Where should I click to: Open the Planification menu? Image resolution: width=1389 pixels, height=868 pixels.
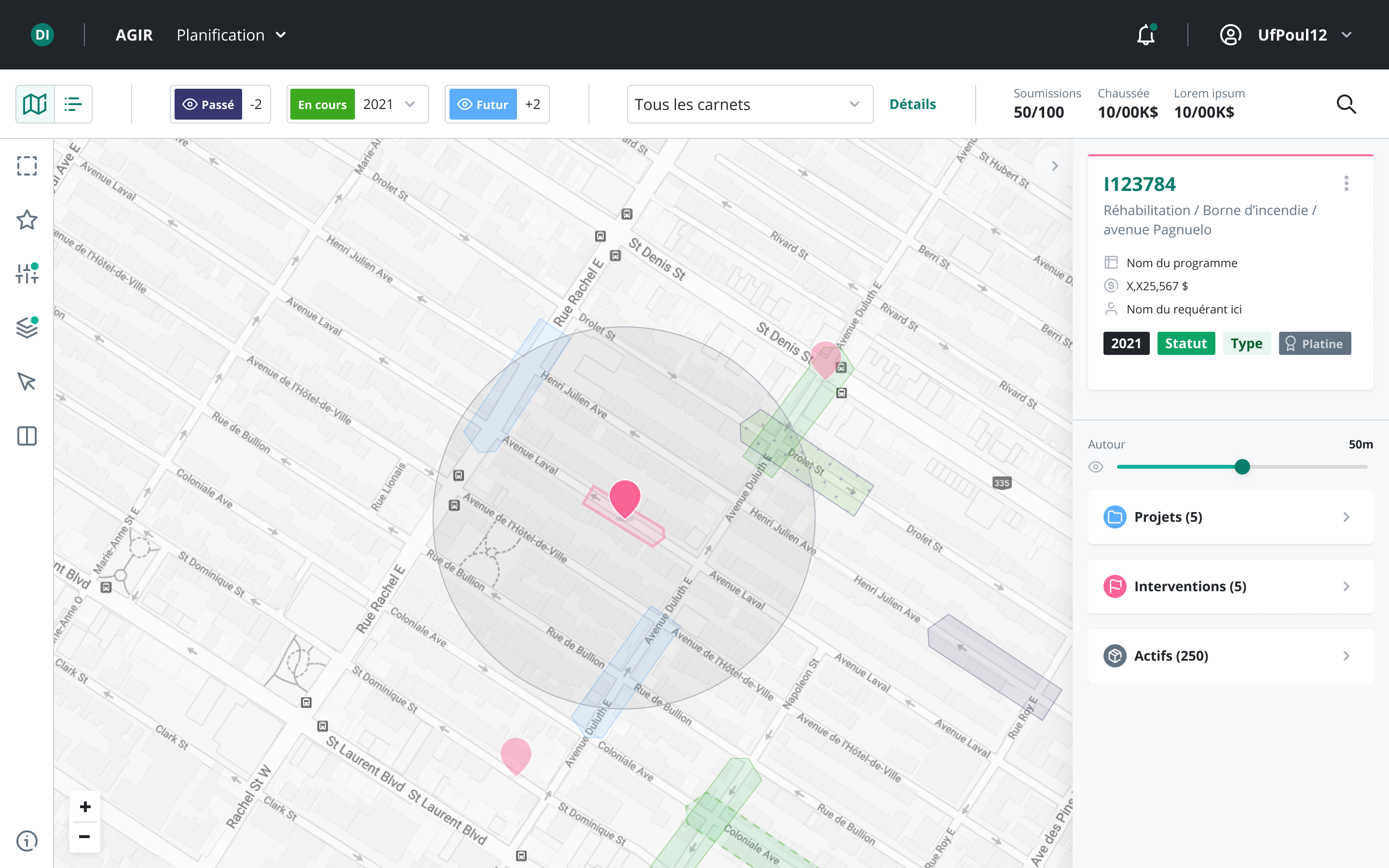coord(231,35)
